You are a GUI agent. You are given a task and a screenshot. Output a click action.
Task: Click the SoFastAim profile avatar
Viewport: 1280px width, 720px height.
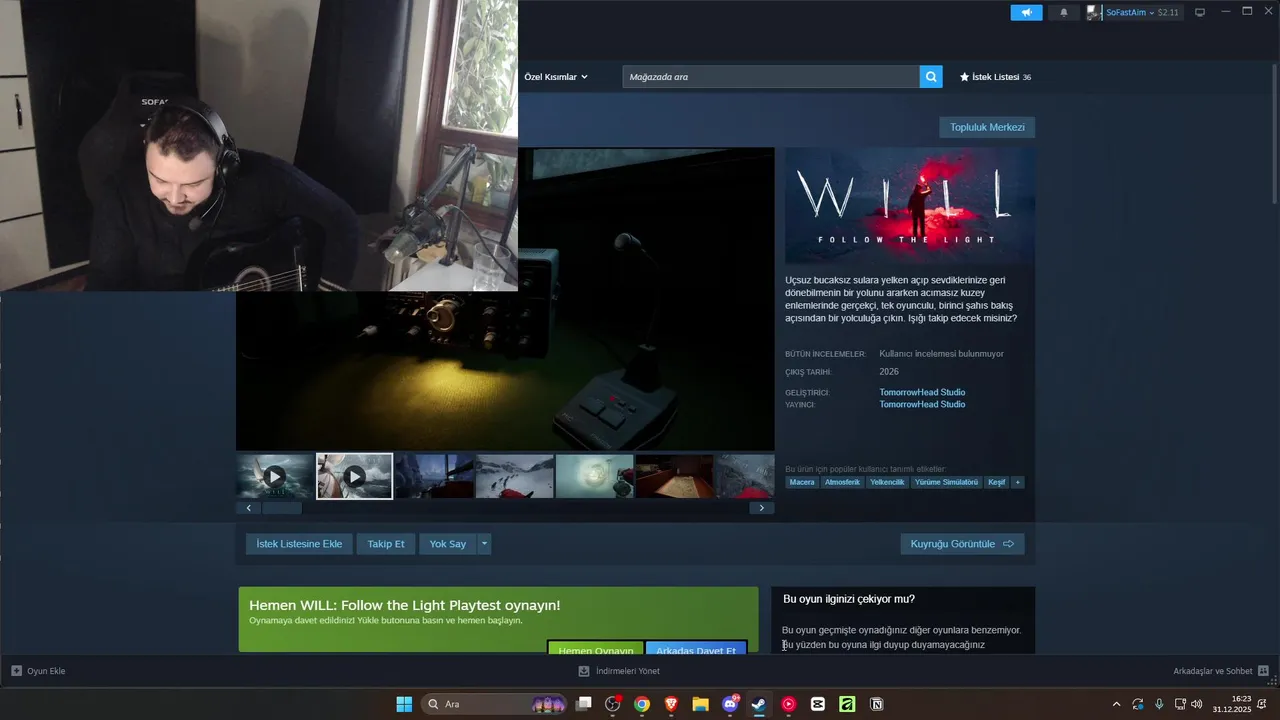click(x=1095, y=12)
